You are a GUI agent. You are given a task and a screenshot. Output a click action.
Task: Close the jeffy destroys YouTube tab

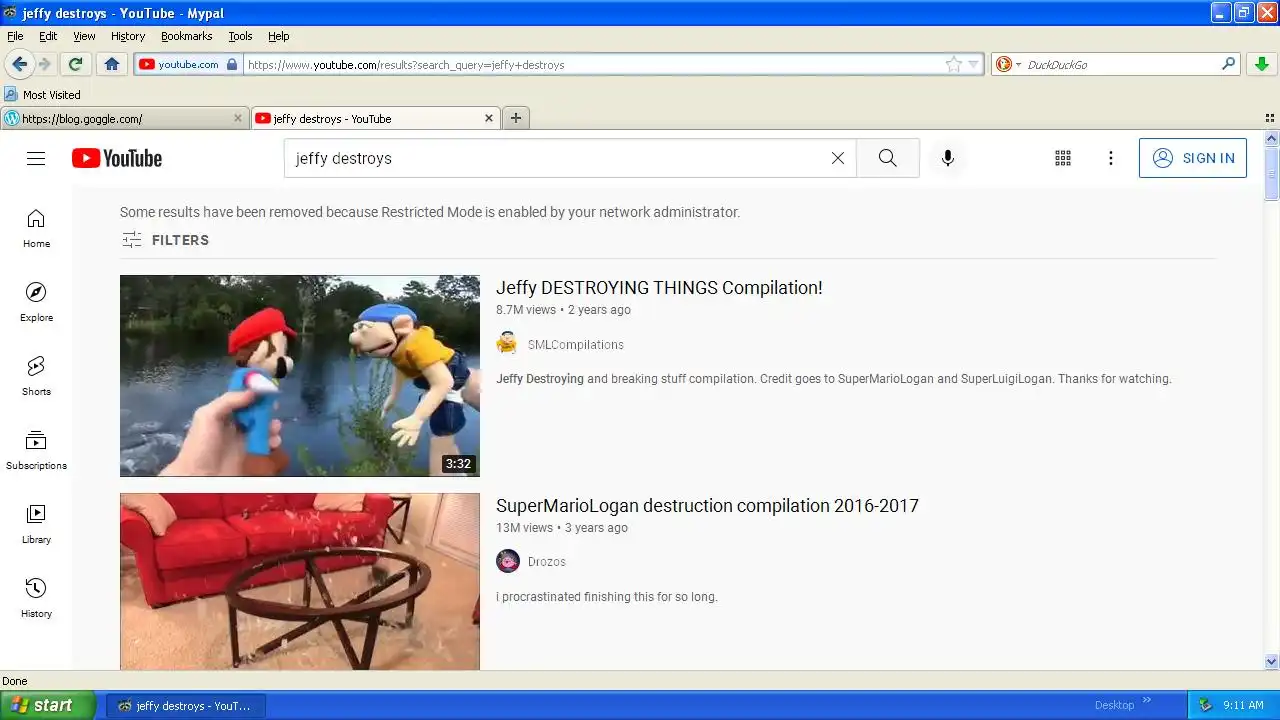489,118
